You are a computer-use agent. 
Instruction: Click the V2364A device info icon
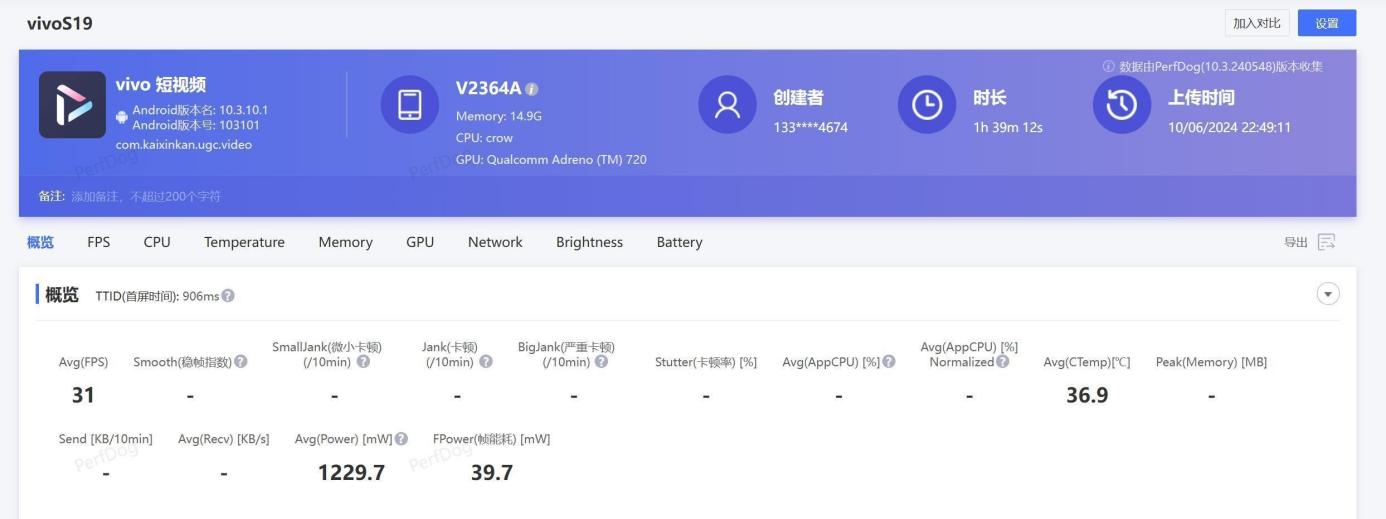coord(532,89)
